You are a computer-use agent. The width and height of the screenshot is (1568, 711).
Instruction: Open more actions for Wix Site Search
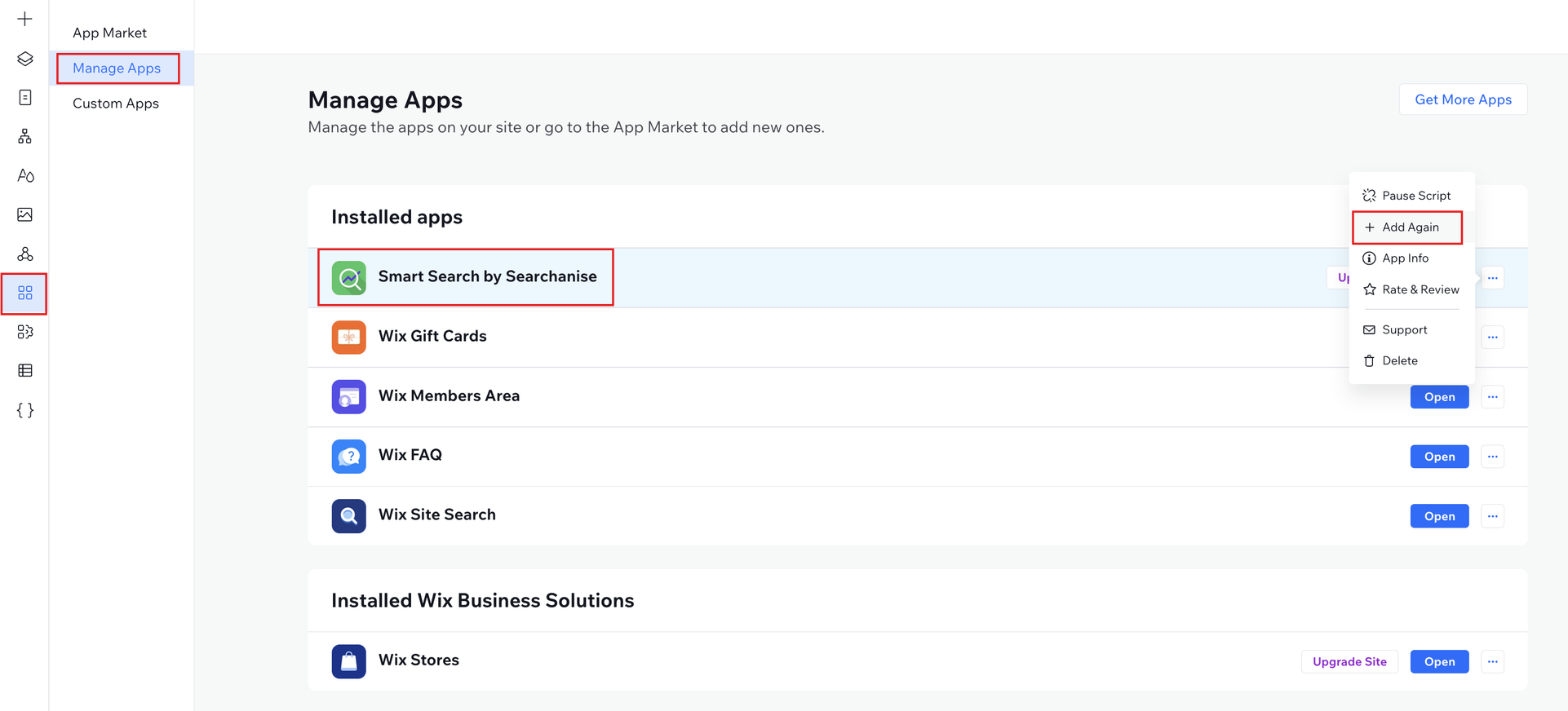[x=1492, y=516]
